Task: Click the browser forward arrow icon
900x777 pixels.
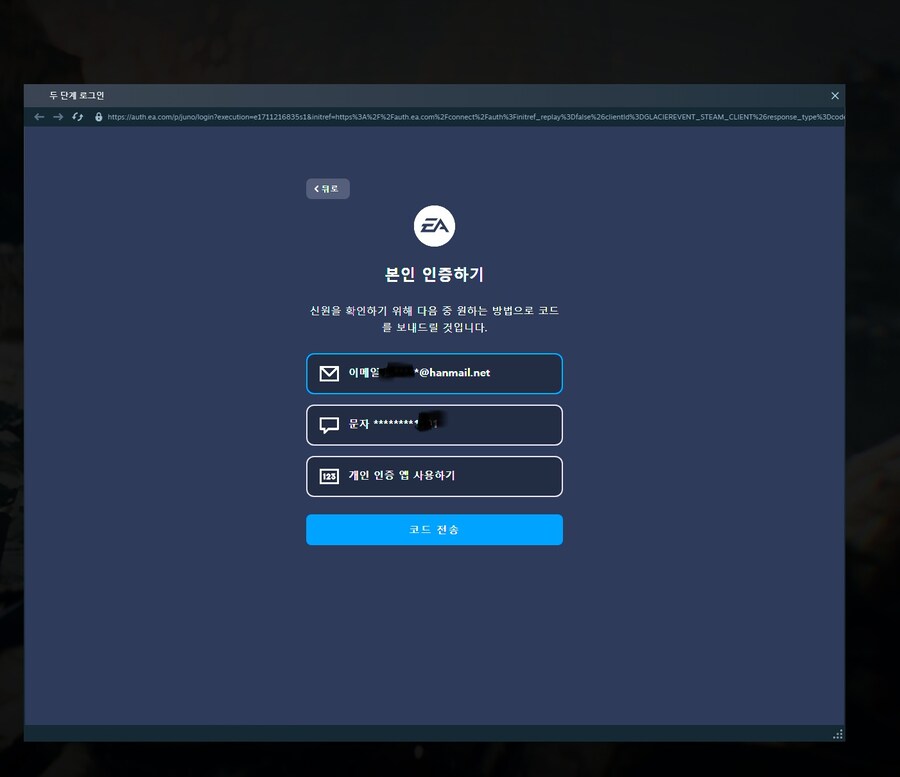Action: (x=58, y=117)
